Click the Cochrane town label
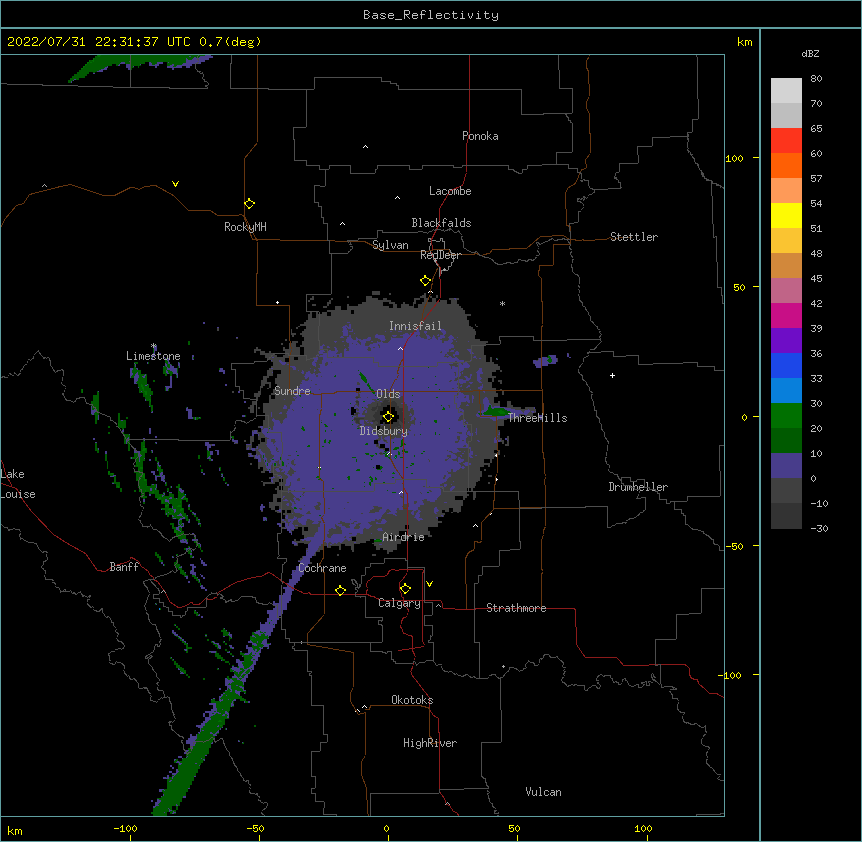 click(x=322, y=568)
